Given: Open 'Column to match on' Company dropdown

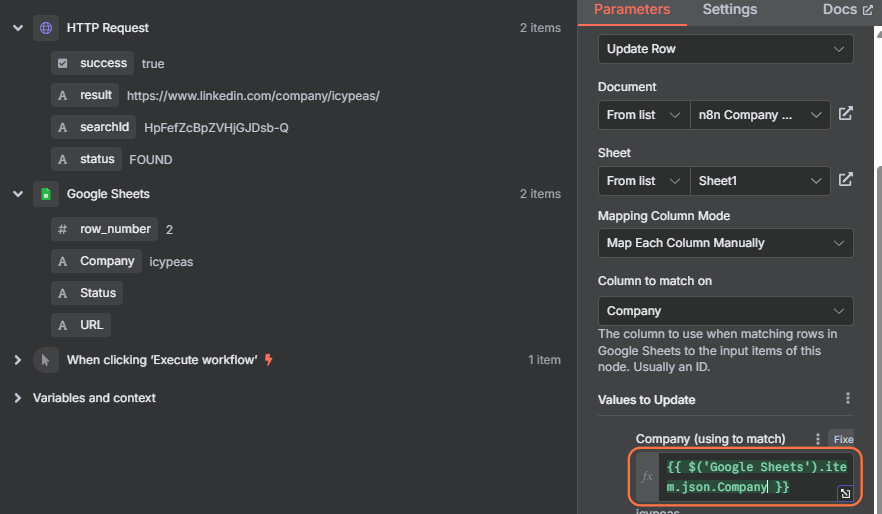Looking at the screenshot, I should pos(726,311).
